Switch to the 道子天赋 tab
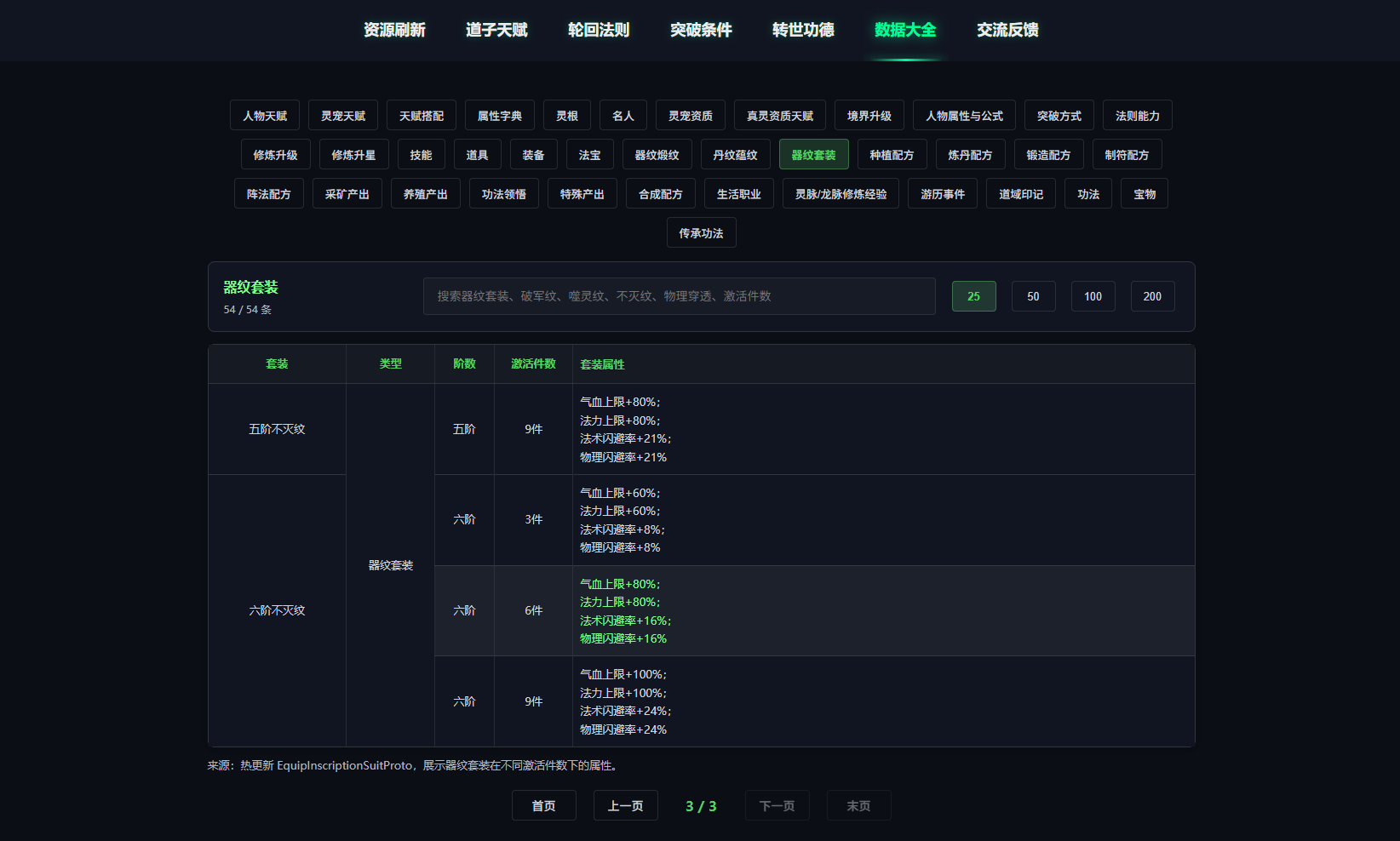This screenshot has width=1400, height=841. point(496,30)
